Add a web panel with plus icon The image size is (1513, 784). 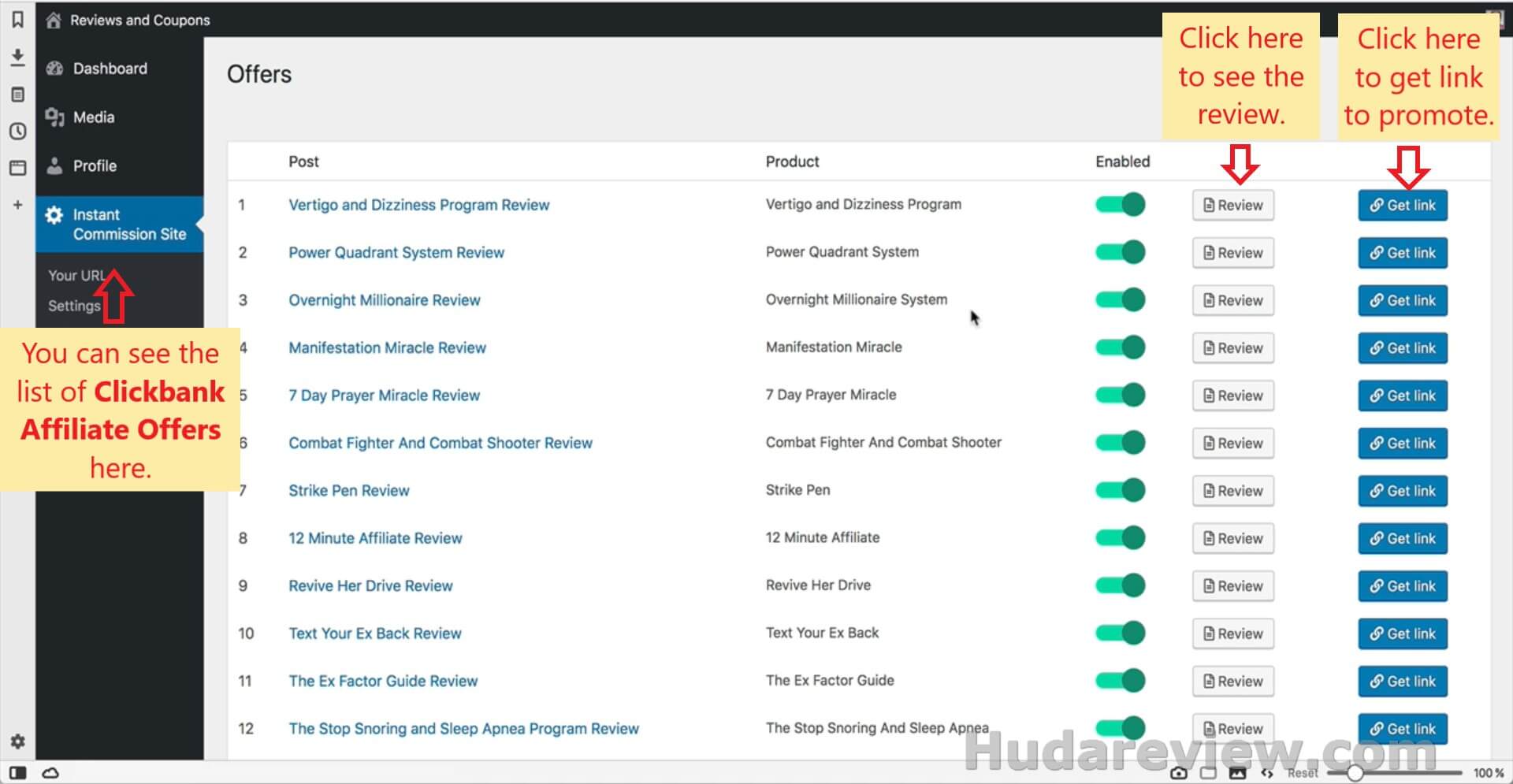click(x=17, y=205)
